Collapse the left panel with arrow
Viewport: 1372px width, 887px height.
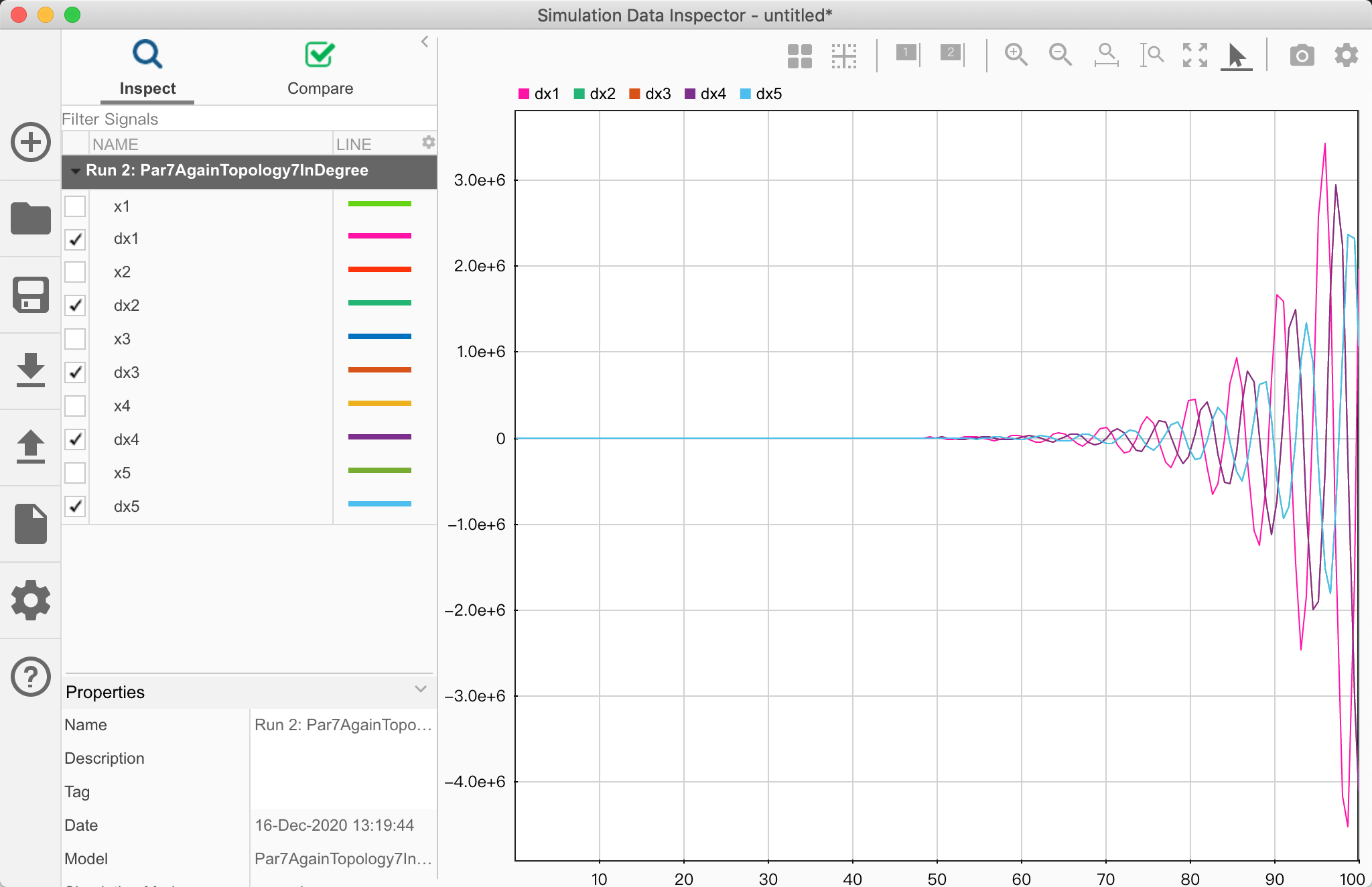[x=424, y=42]
